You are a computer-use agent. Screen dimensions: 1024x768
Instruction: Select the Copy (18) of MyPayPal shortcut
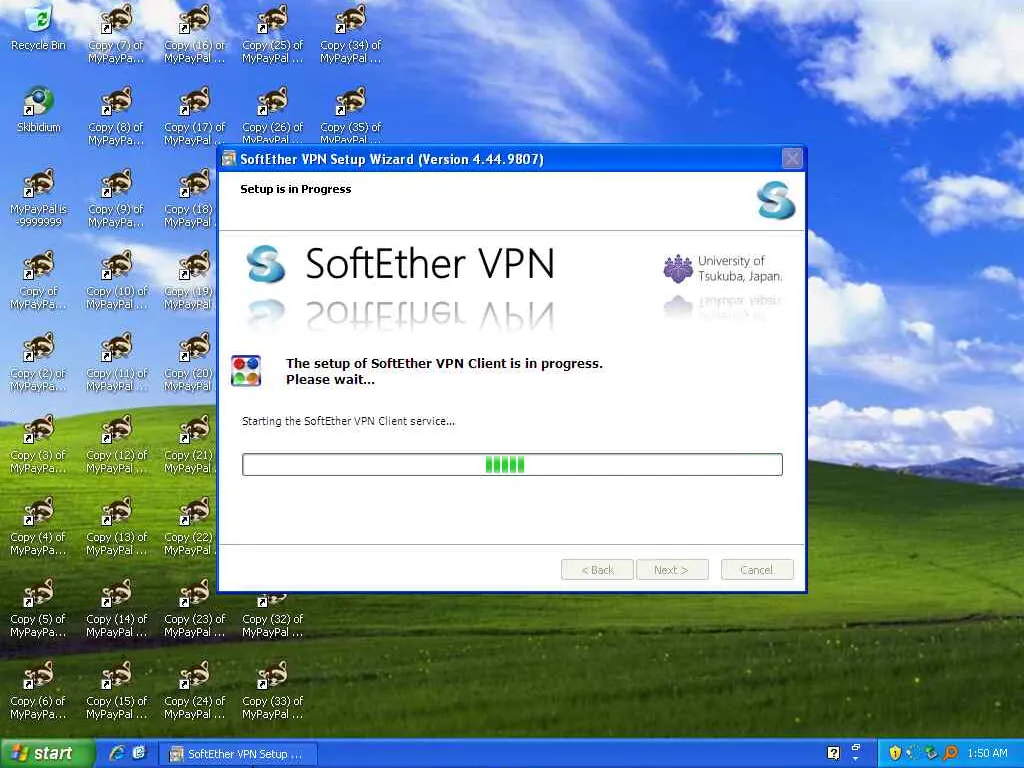pyautogui.click(x=190, y=198)
